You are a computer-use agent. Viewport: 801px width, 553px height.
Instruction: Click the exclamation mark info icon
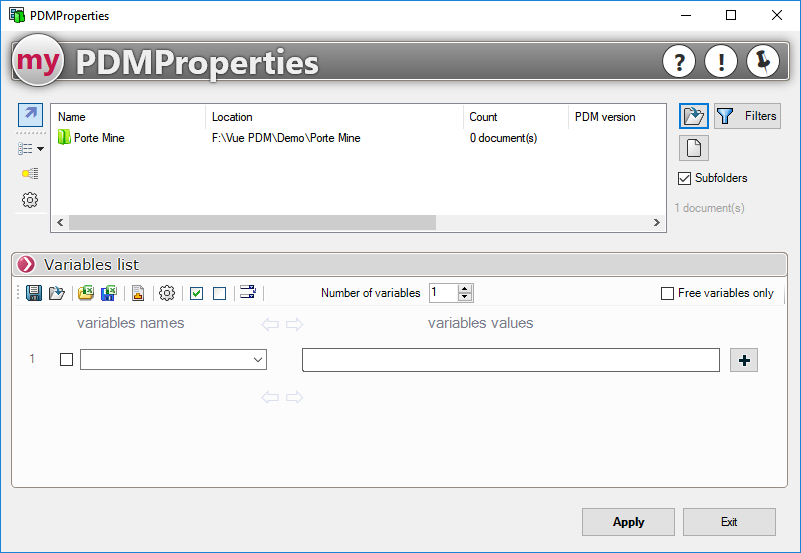pos(721,62)
